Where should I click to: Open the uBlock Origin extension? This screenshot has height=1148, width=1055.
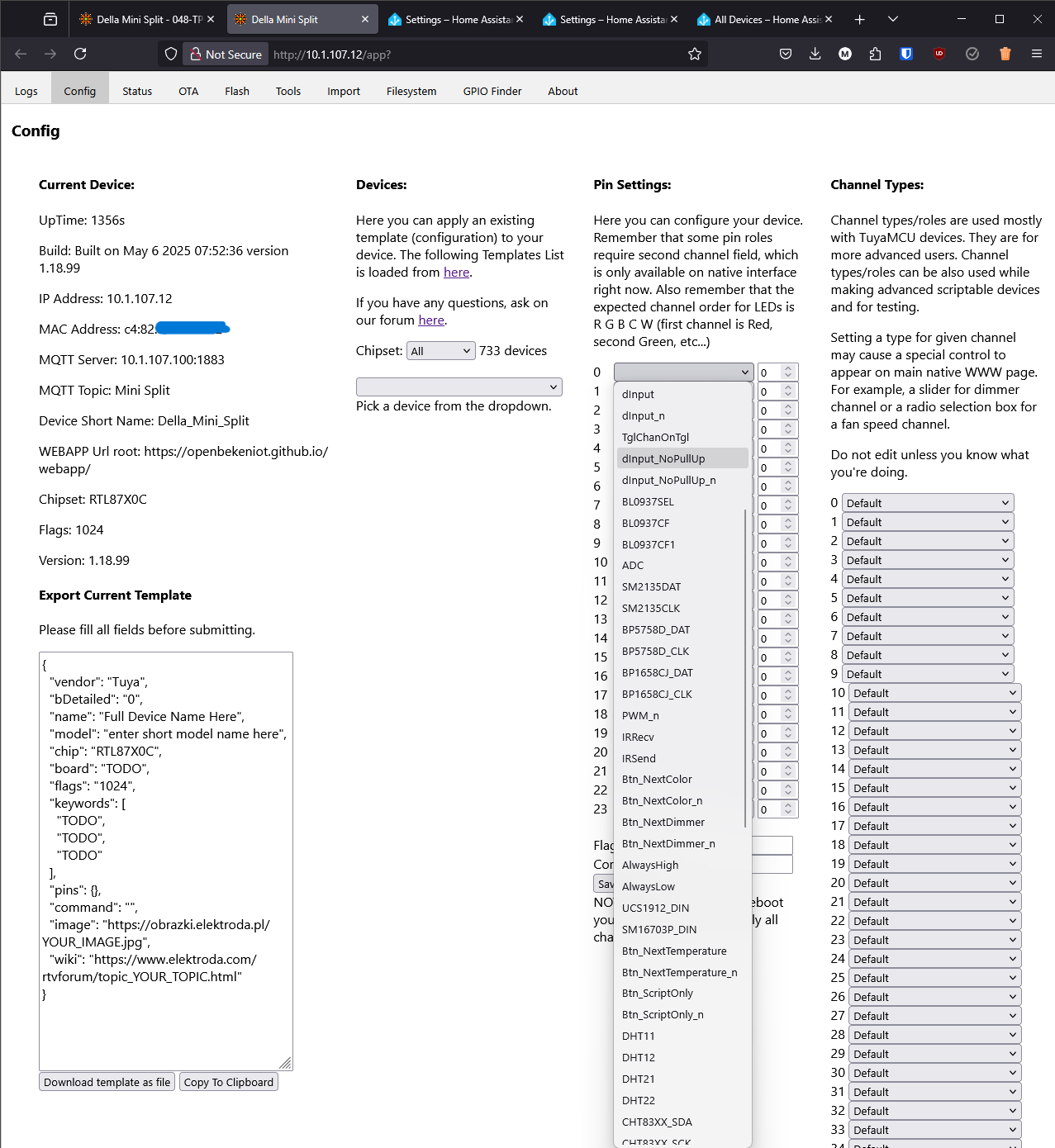click(939, 54)
